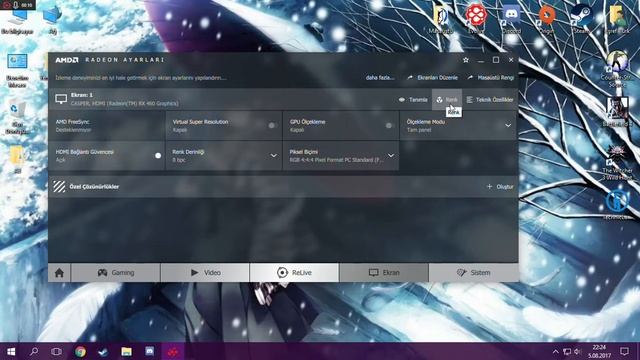
Task: Expand the Ölçekleme Modu dropdown
Action: point(508,126)
